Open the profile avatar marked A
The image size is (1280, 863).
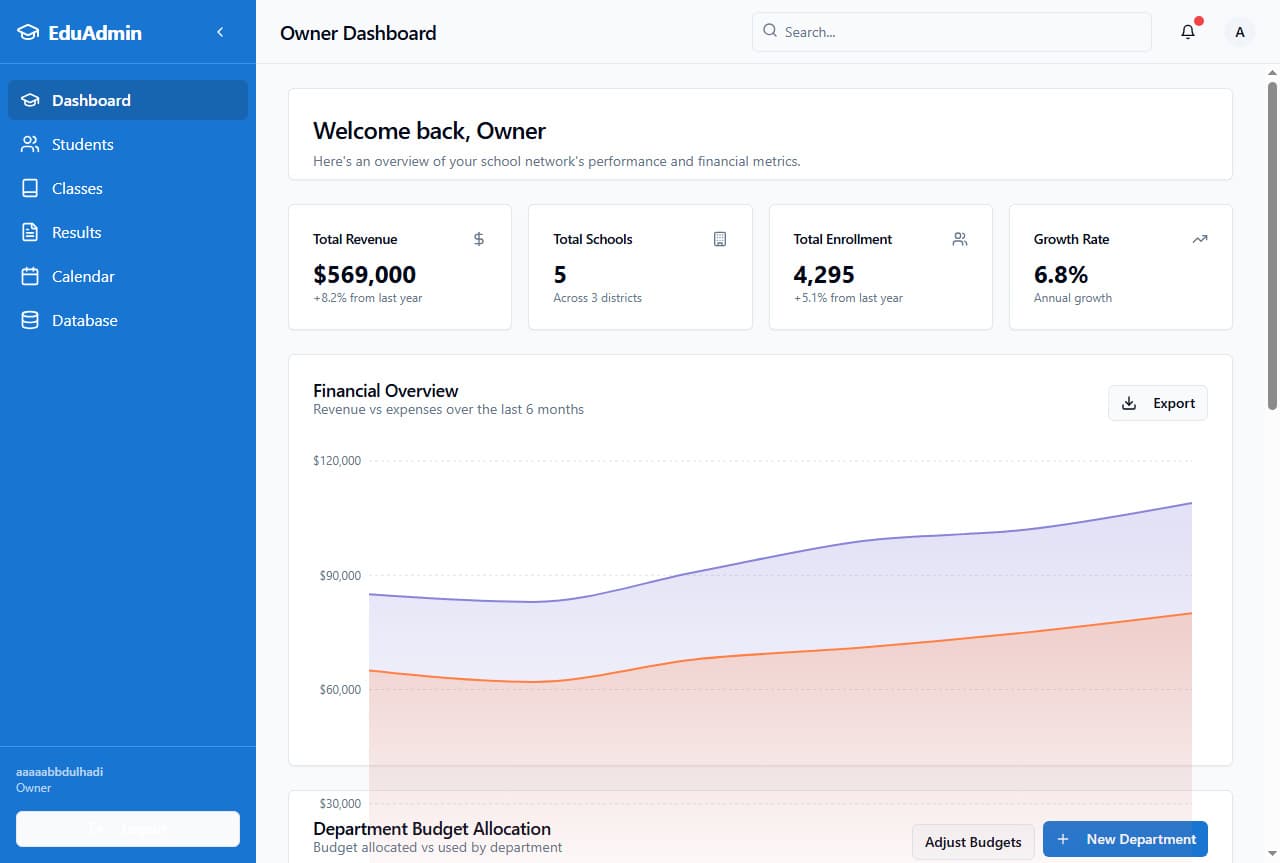point(1239,31)
